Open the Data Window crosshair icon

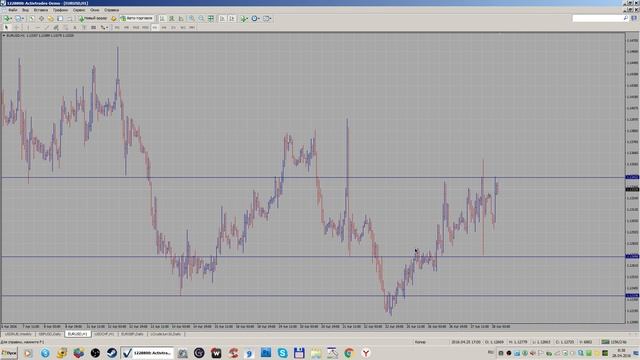pyautogui.click(x=41, y=18)
